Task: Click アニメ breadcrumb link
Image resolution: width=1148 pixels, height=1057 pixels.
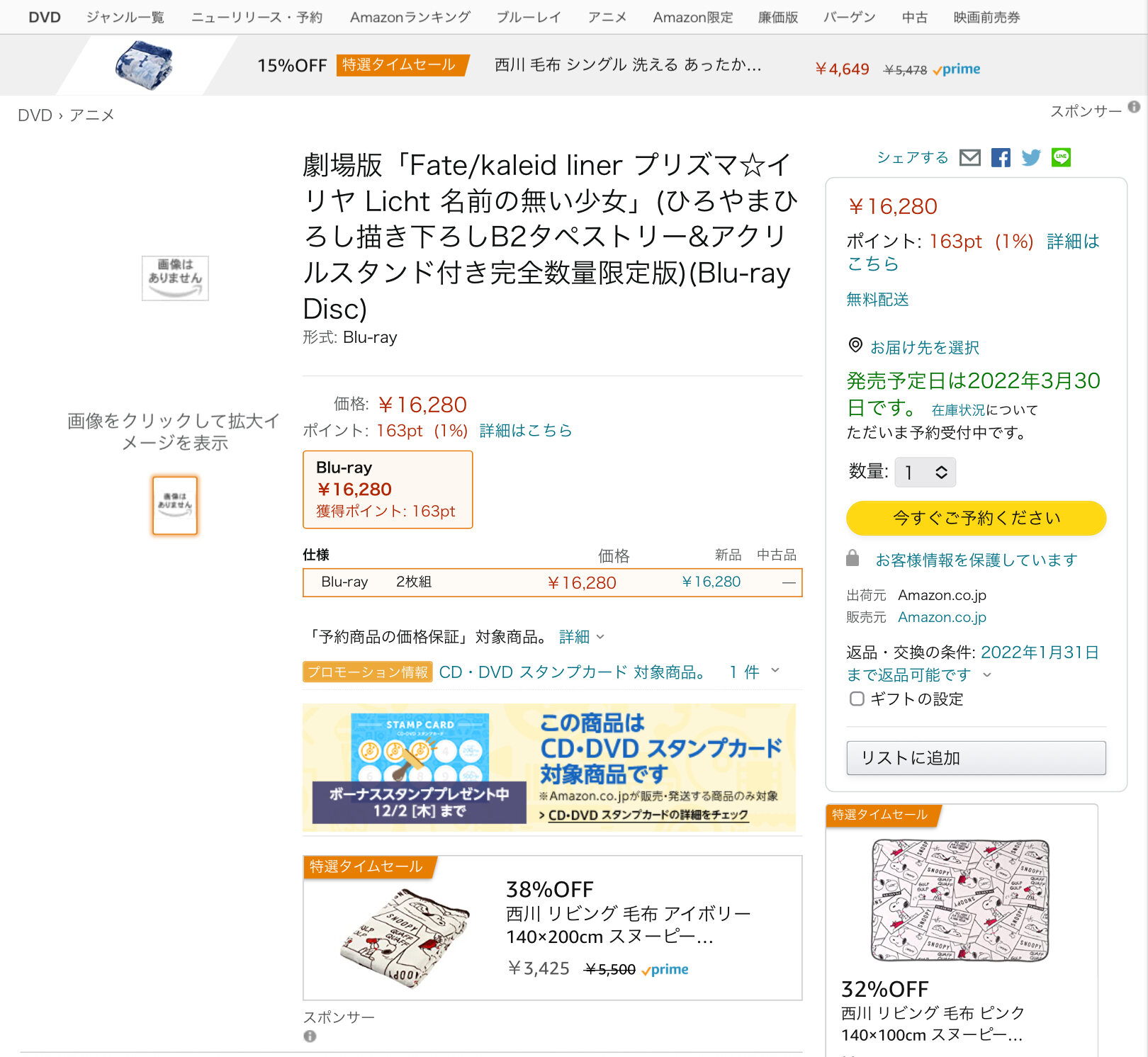Action: coord(92,115)
